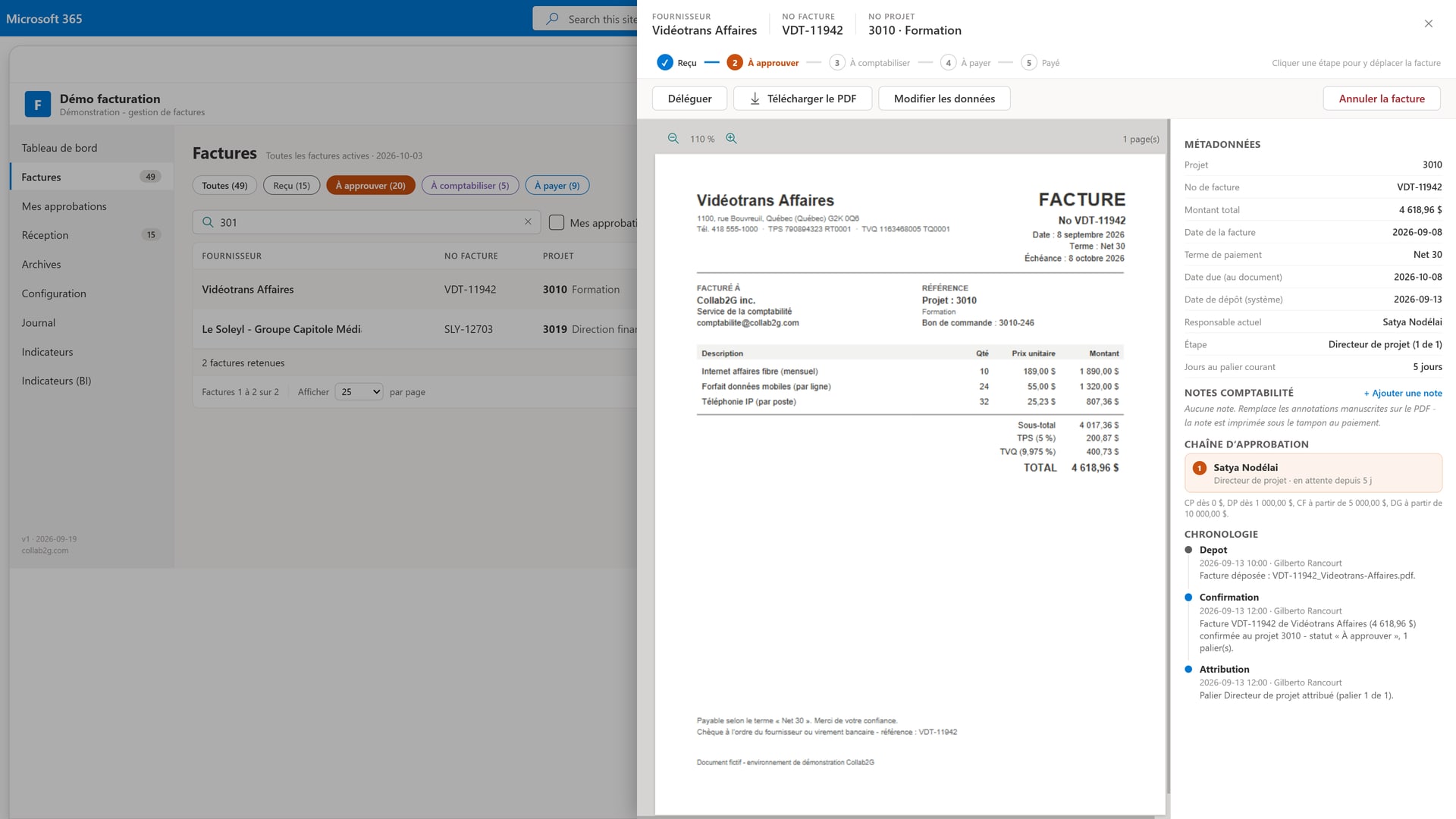Zoom out the PDF preview
Image resolution: width=1456 pixels, height=819 pixels.
tap(673, 139)
